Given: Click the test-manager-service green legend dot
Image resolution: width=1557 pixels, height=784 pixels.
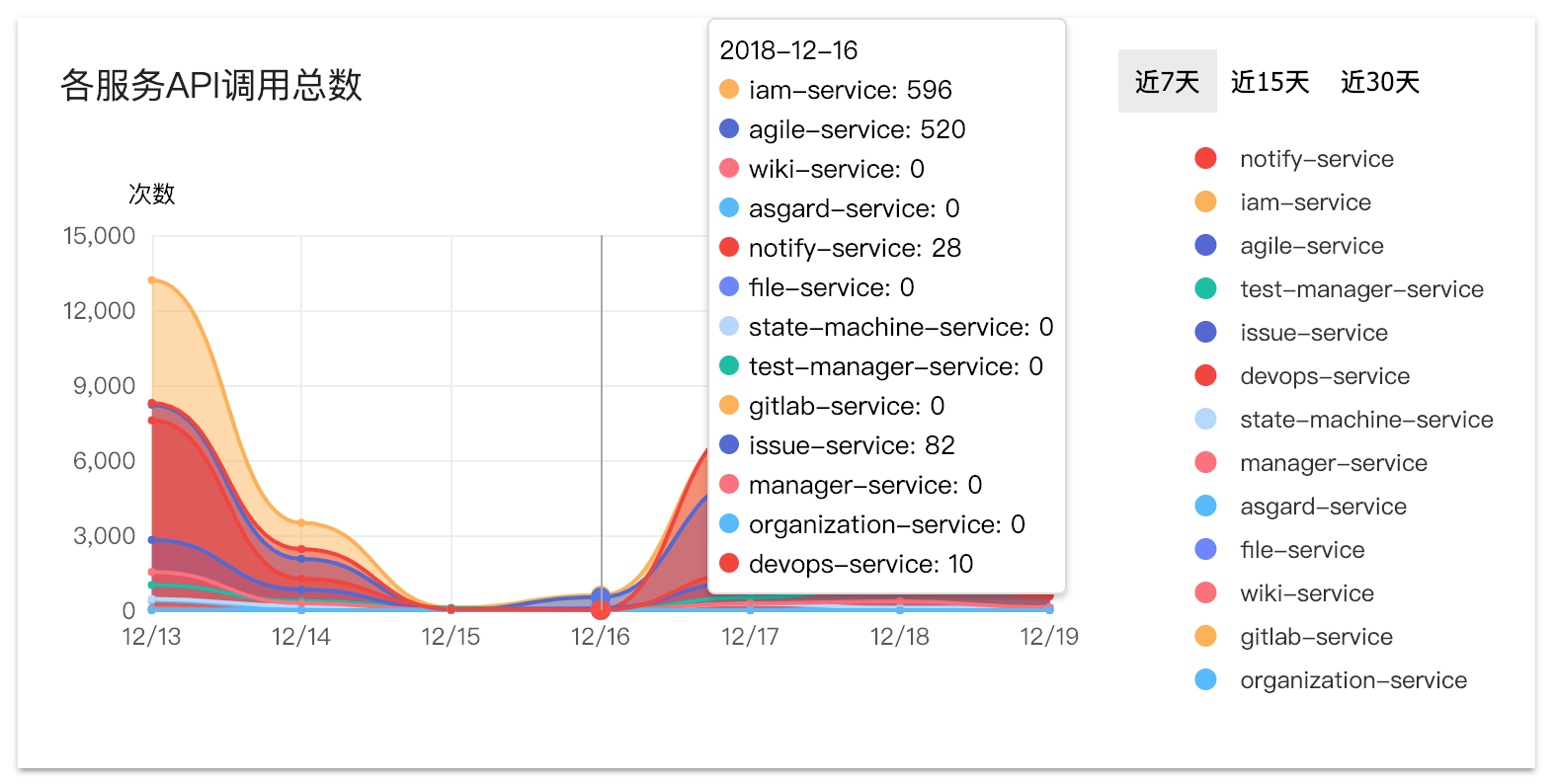Looking at the screenshot, I should tap(1205, 289).
